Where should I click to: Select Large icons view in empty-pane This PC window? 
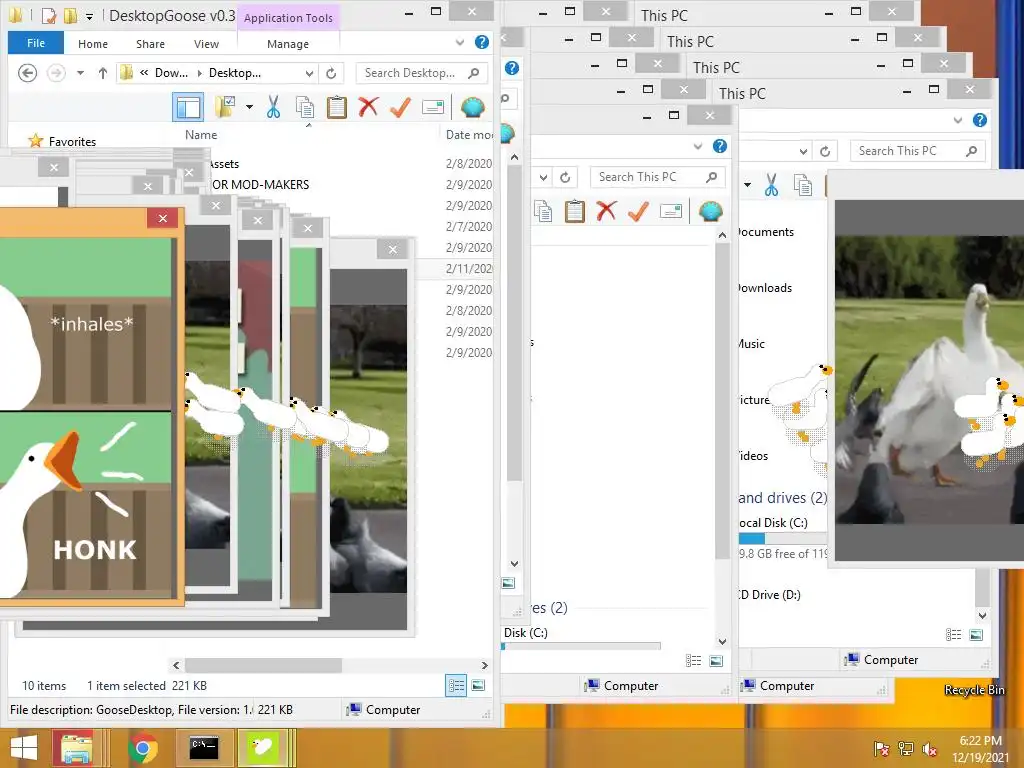click(x=716, y=661)
